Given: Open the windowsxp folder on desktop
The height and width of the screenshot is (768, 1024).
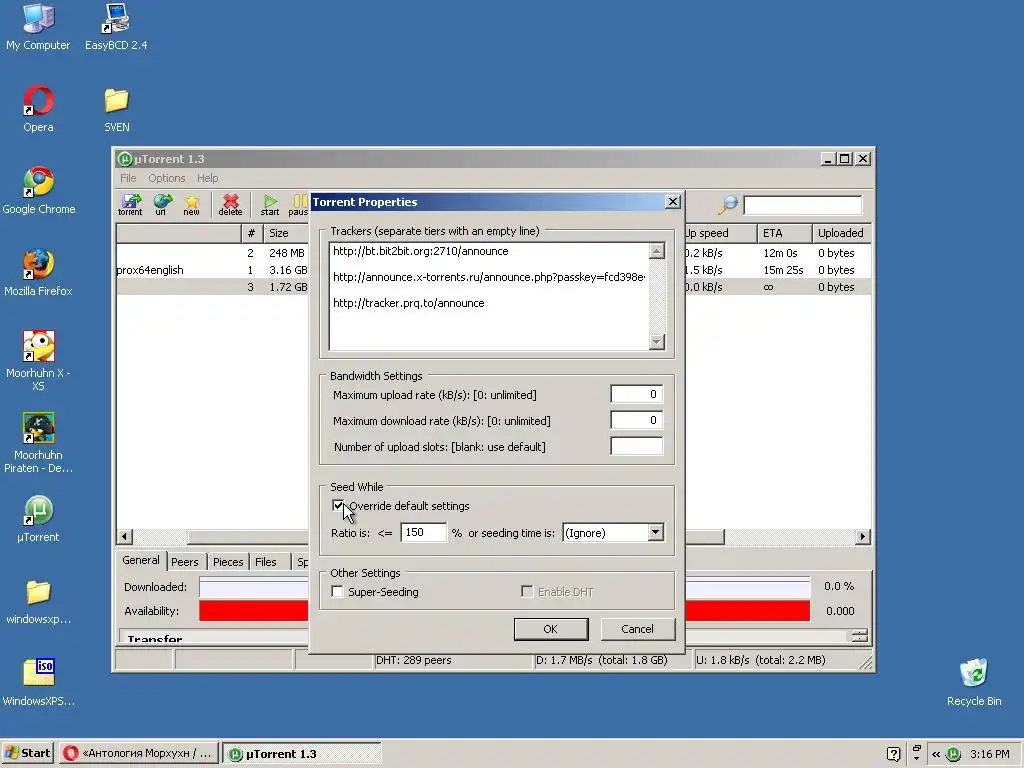Looking at the screenshot, I should (x=38, y=601).
